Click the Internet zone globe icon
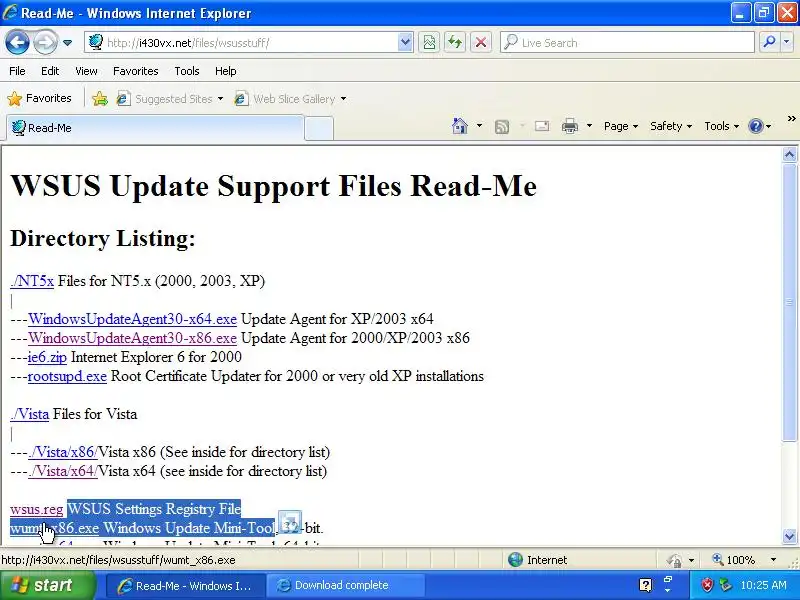This screenshot has width=800, height=600. 515,560
